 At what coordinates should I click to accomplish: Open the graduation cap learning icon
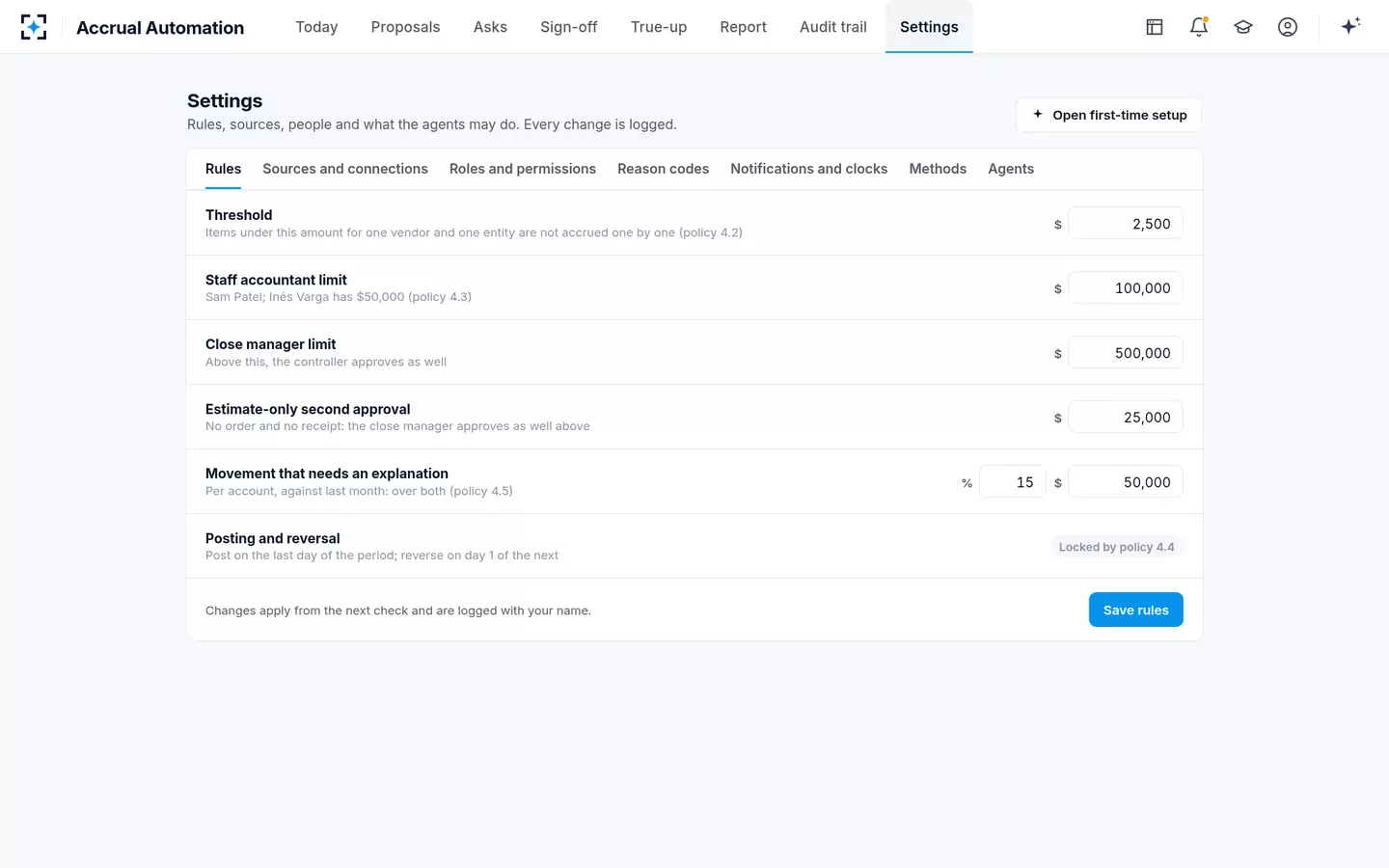[x=1243, y=27]
